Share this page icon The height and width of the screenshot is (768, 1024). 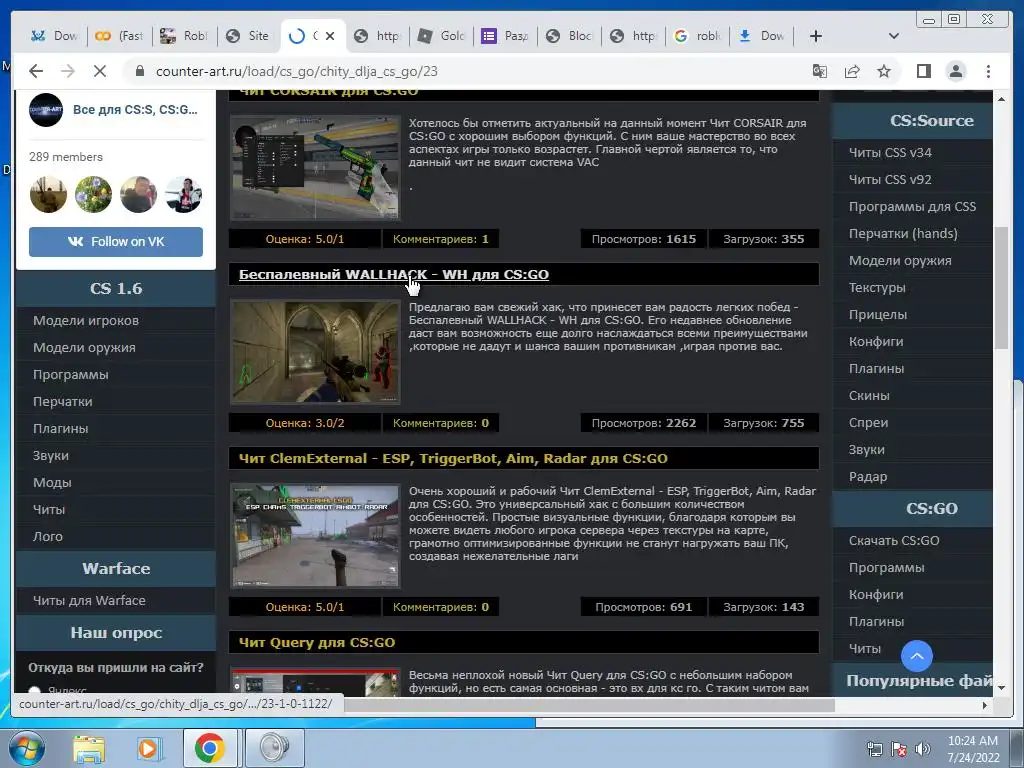click(x=852, y=71)
